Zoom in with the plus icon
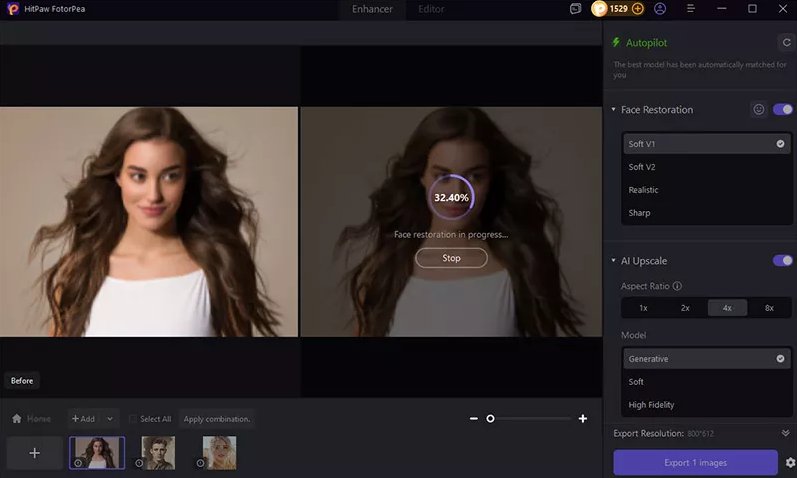 [583, 419]
